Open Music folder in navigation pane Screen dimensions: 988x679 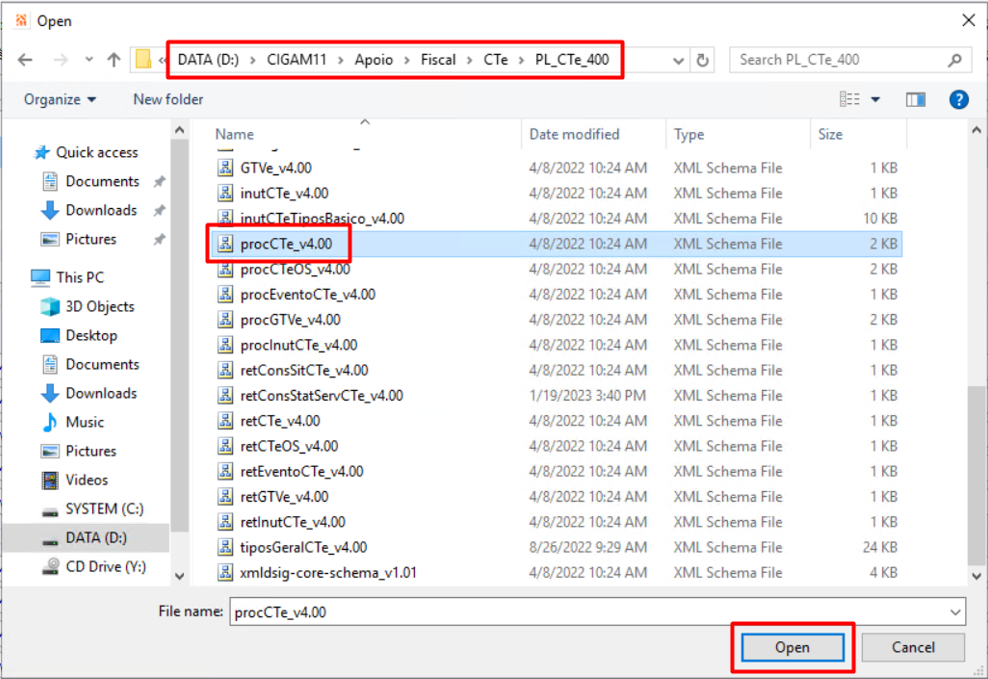coord(84,422)
